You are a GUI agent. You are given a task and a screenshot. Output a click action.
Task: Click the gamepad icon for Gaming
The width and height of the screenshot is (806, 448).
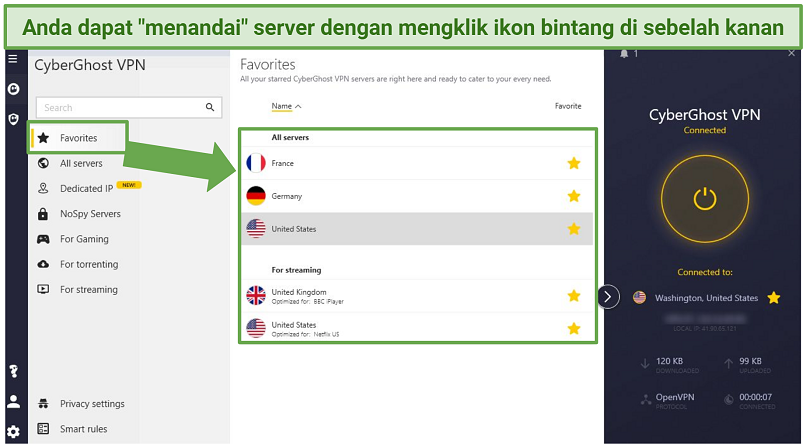[x=44, y=239]
